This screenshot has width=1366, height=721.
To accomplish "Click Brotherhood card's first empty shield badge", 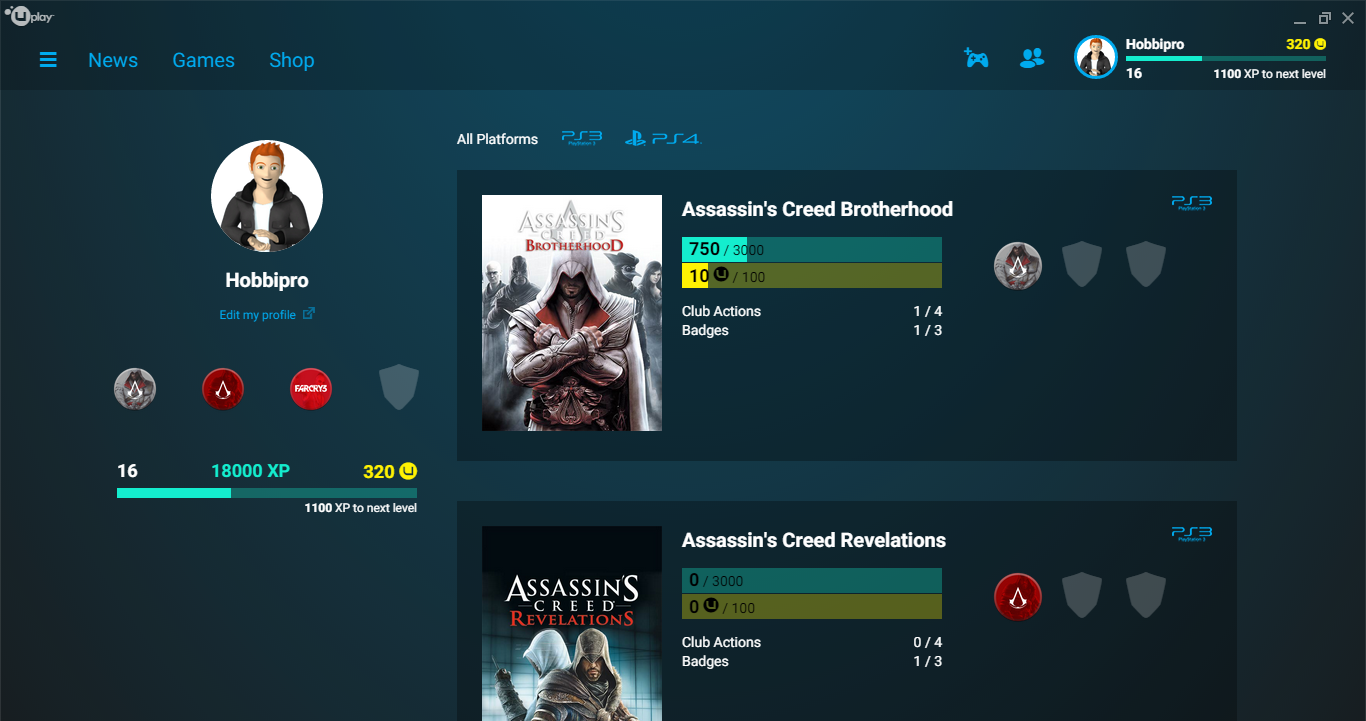I will 1082,264.
